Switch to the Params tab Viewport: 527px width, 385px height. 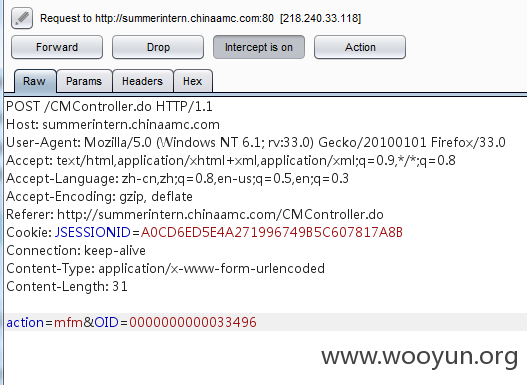(84, 81)
